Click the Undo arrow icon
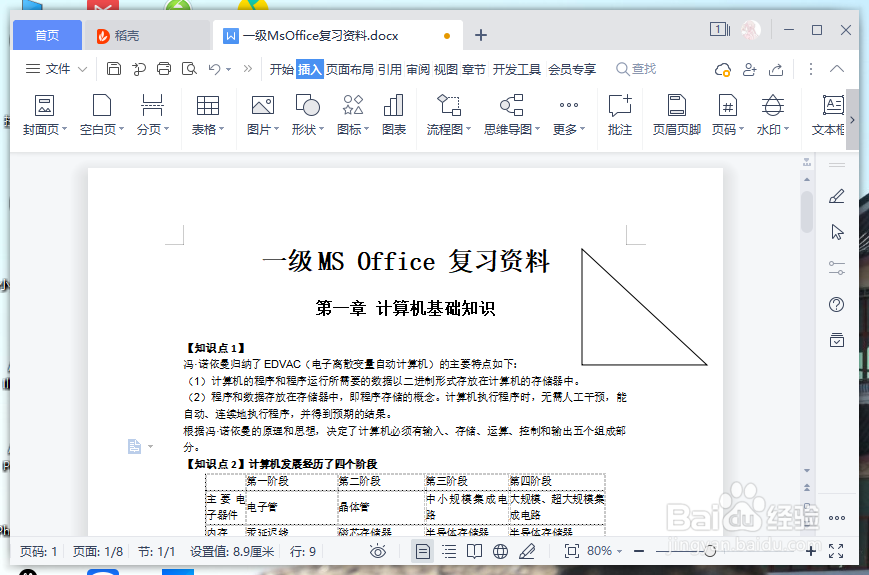Image resolution: width=869 pixels, height=575 pixels. [214, 69]
